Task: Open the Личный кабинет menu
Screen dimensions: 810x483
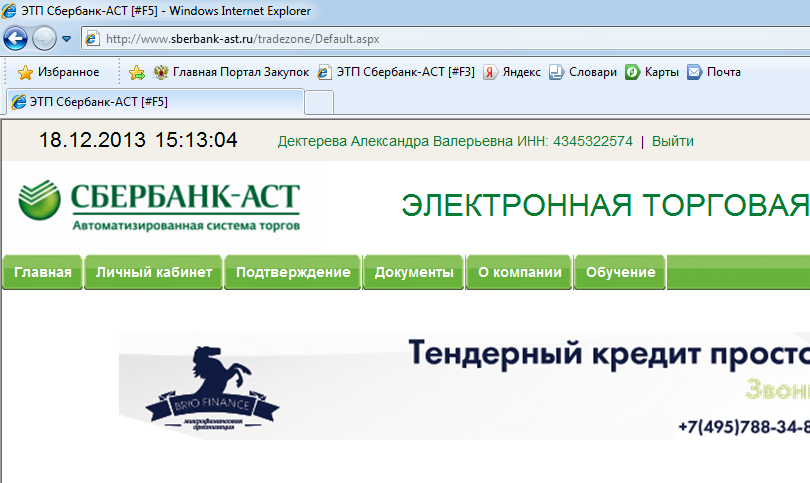Action: [x=154, y=272]
